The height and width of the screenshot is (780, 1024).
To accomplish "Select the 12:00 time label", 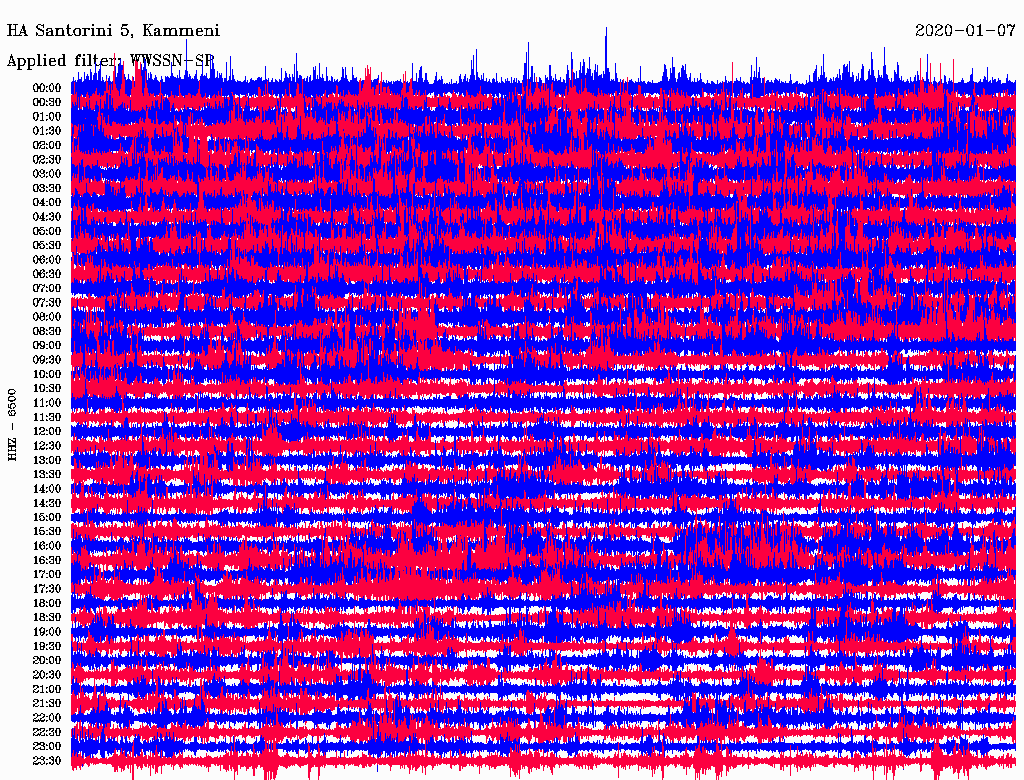I will point(47,432).
